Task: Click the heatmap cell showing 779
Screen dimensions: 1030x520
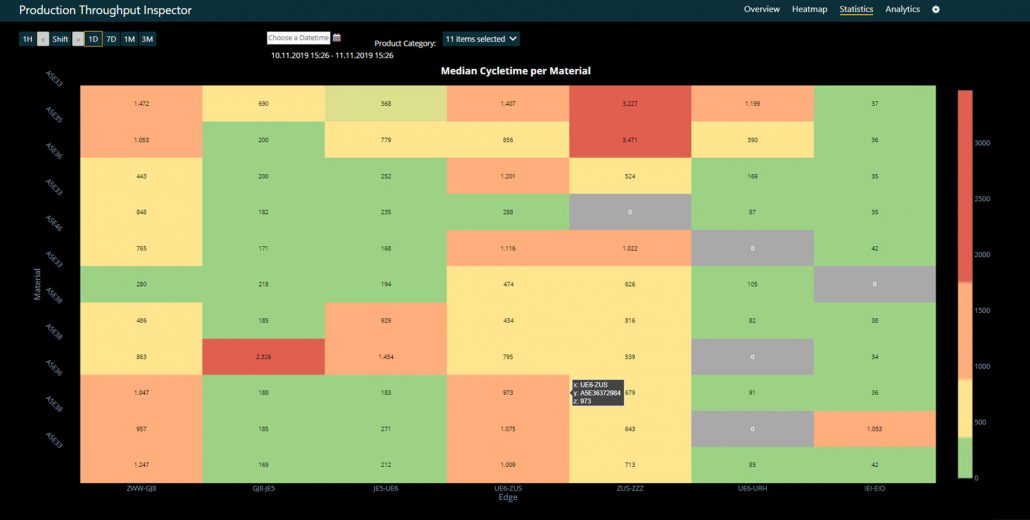Action: pos(386,140)
